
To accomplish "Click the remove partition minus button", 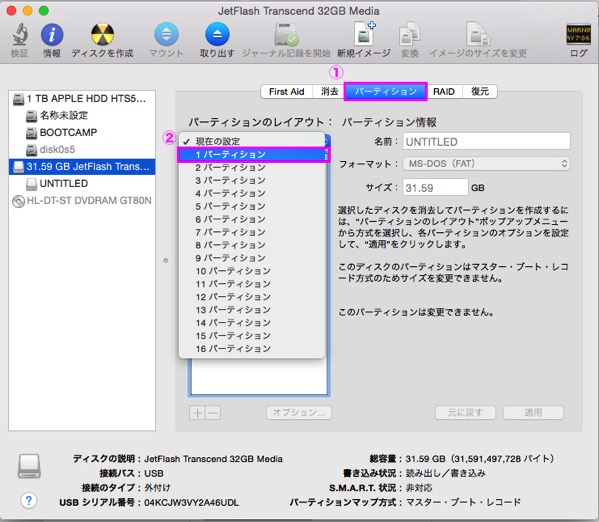I will [x=213, y=413].
